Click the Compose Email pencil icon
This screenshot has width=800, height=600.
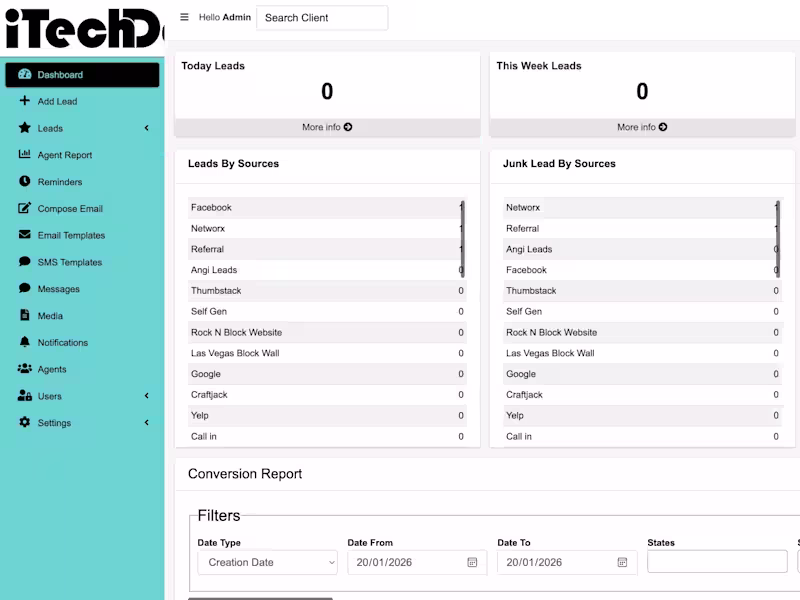tap(24, 208)
